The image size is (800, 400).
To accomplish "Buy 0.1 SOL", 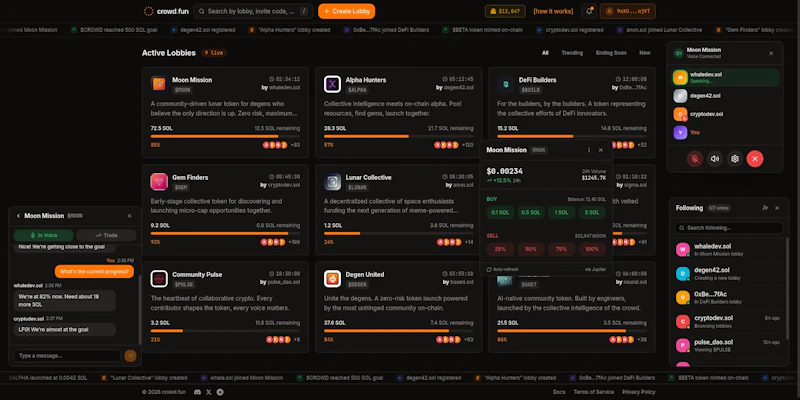I will [x=500, y=213].
